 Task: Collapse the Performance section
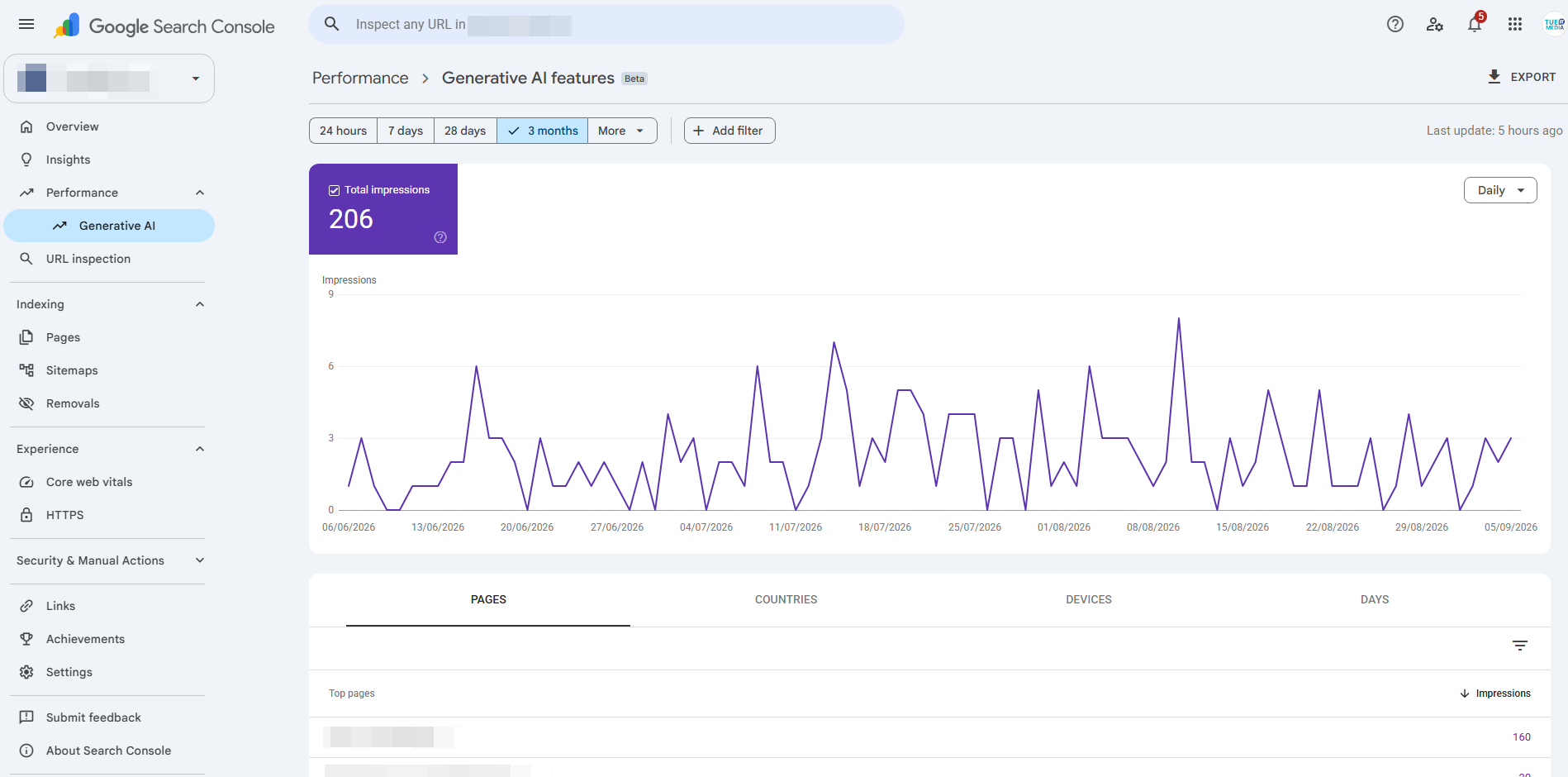[x=199, y=193]
